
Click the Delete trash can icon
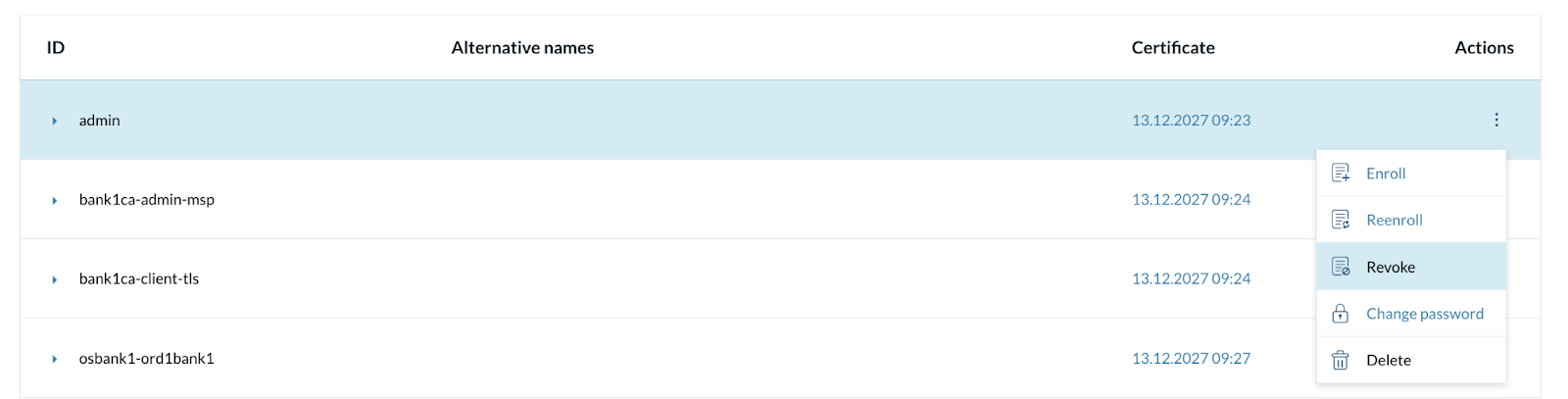pyautogui.click(x=1341, y=360)
